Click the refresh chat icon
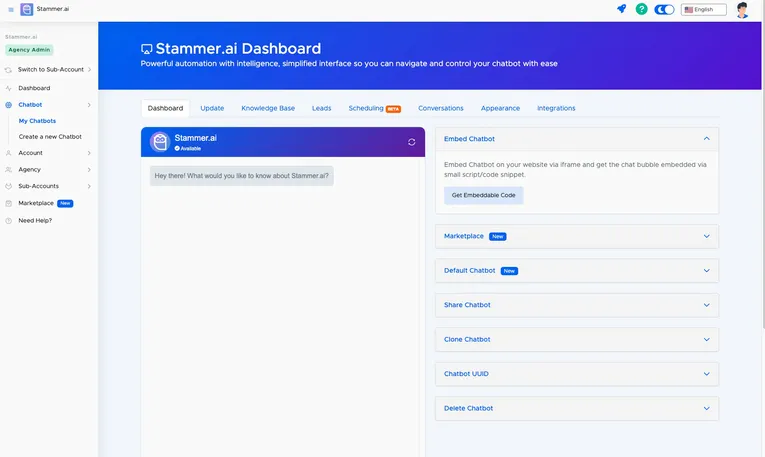 [412, 142]
